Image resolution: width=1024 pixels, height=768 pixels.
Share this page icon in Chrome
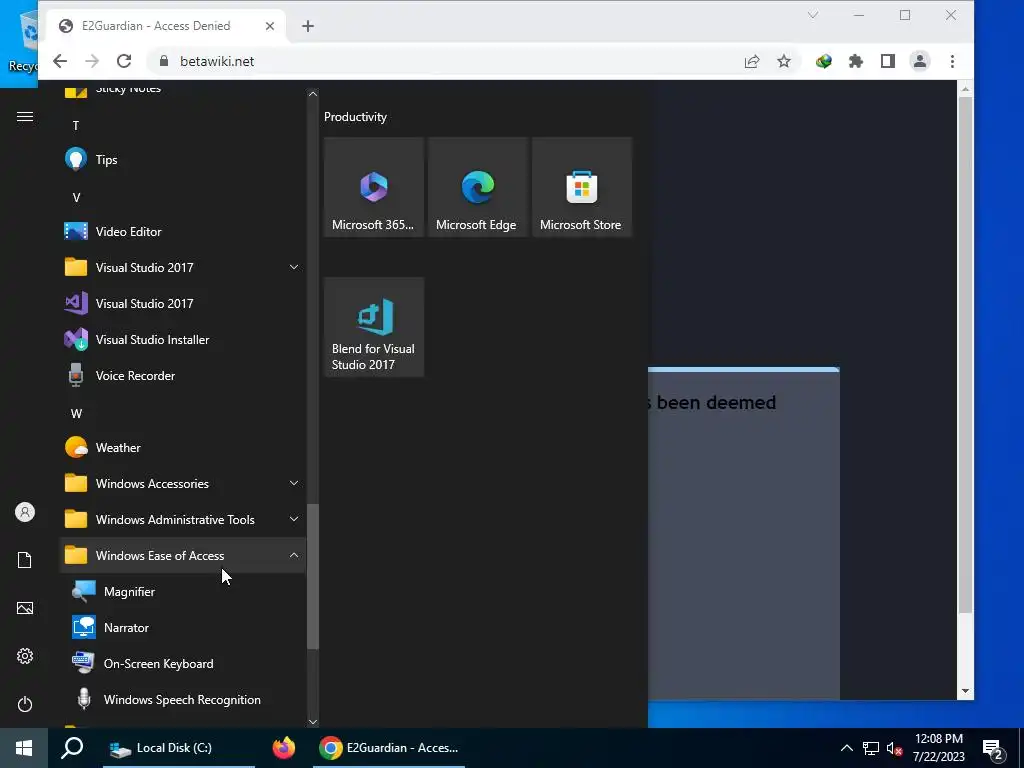(752, 61)
